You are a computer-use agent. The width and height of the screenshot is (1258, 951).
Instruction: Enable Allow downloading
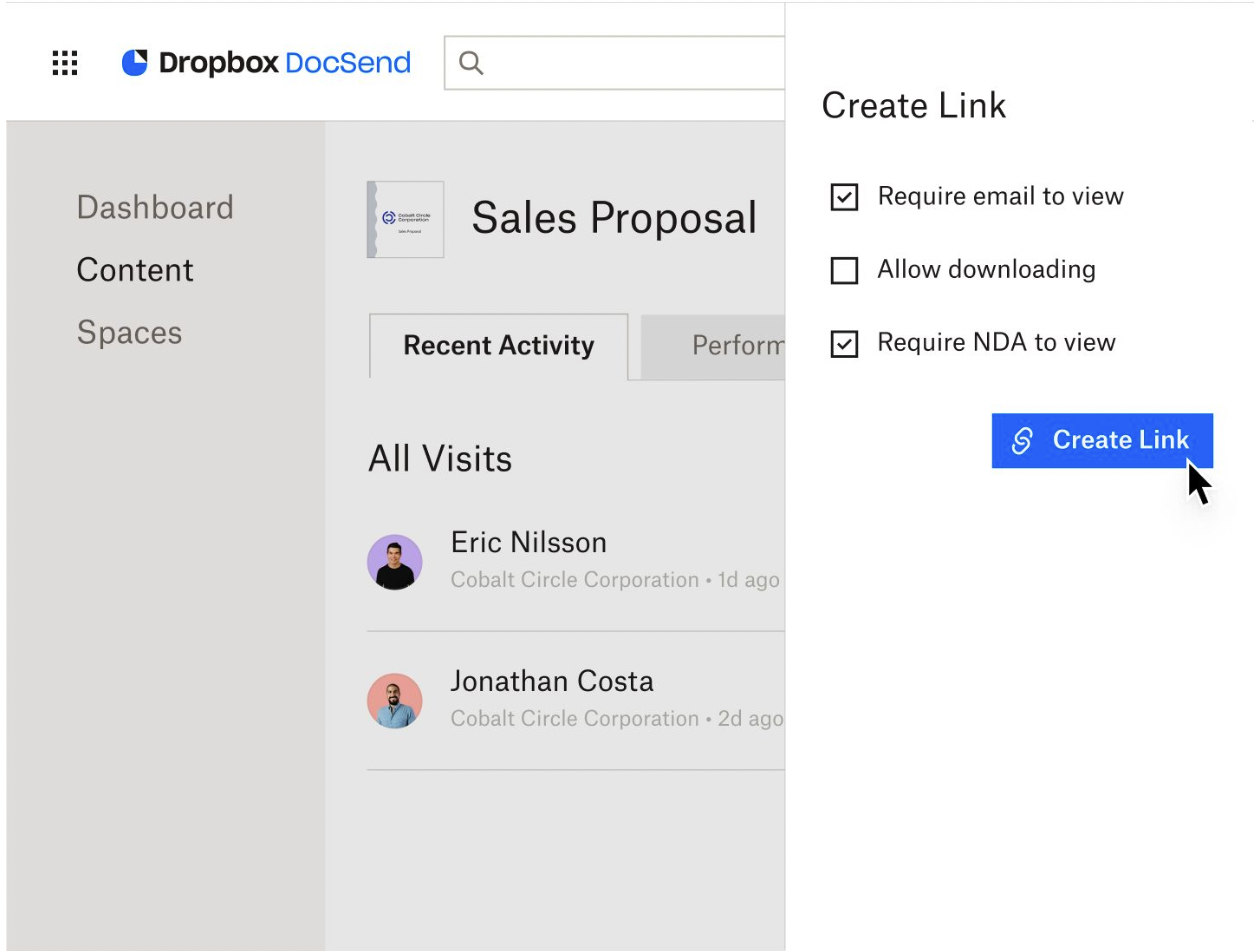coord(843,269)
